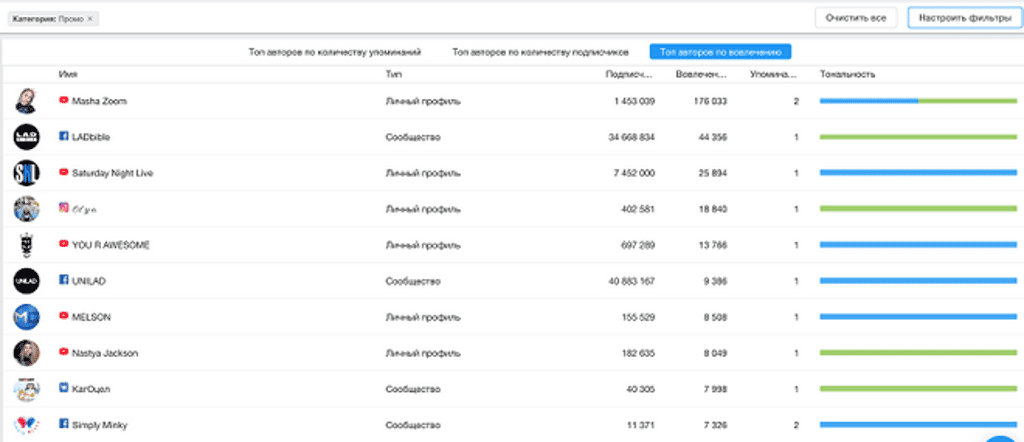Viewport: 1024px width, 442px height.
Task: Open UNILAD avatar thumbnail
Action: click(26, 281)
